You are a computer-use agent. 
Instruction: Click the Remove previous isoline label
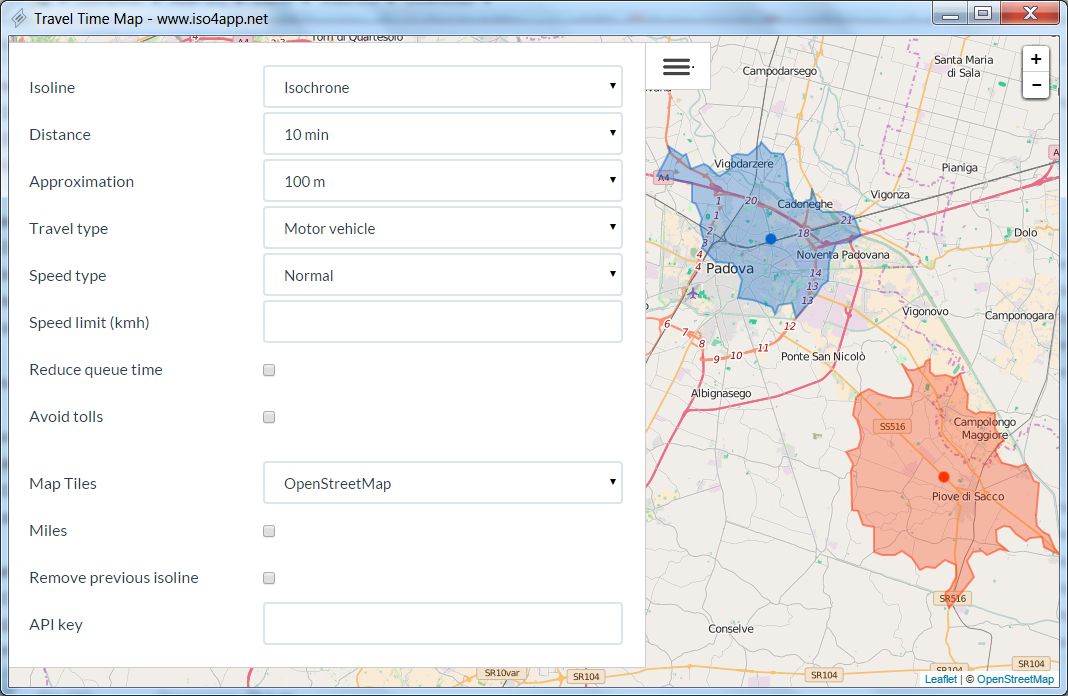click(x=114, y=578)
